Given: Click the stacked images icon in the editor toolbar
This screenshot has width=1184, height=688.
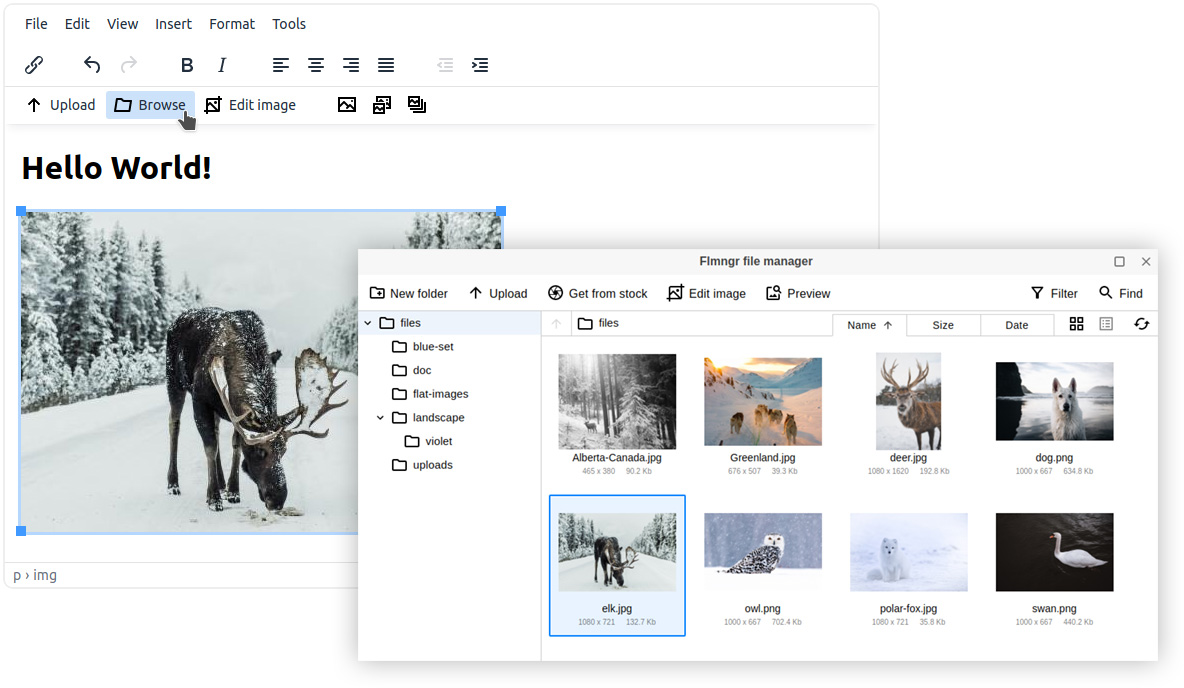Looking at the screenshot, I should pyautogui.click(x=417, y=105).
